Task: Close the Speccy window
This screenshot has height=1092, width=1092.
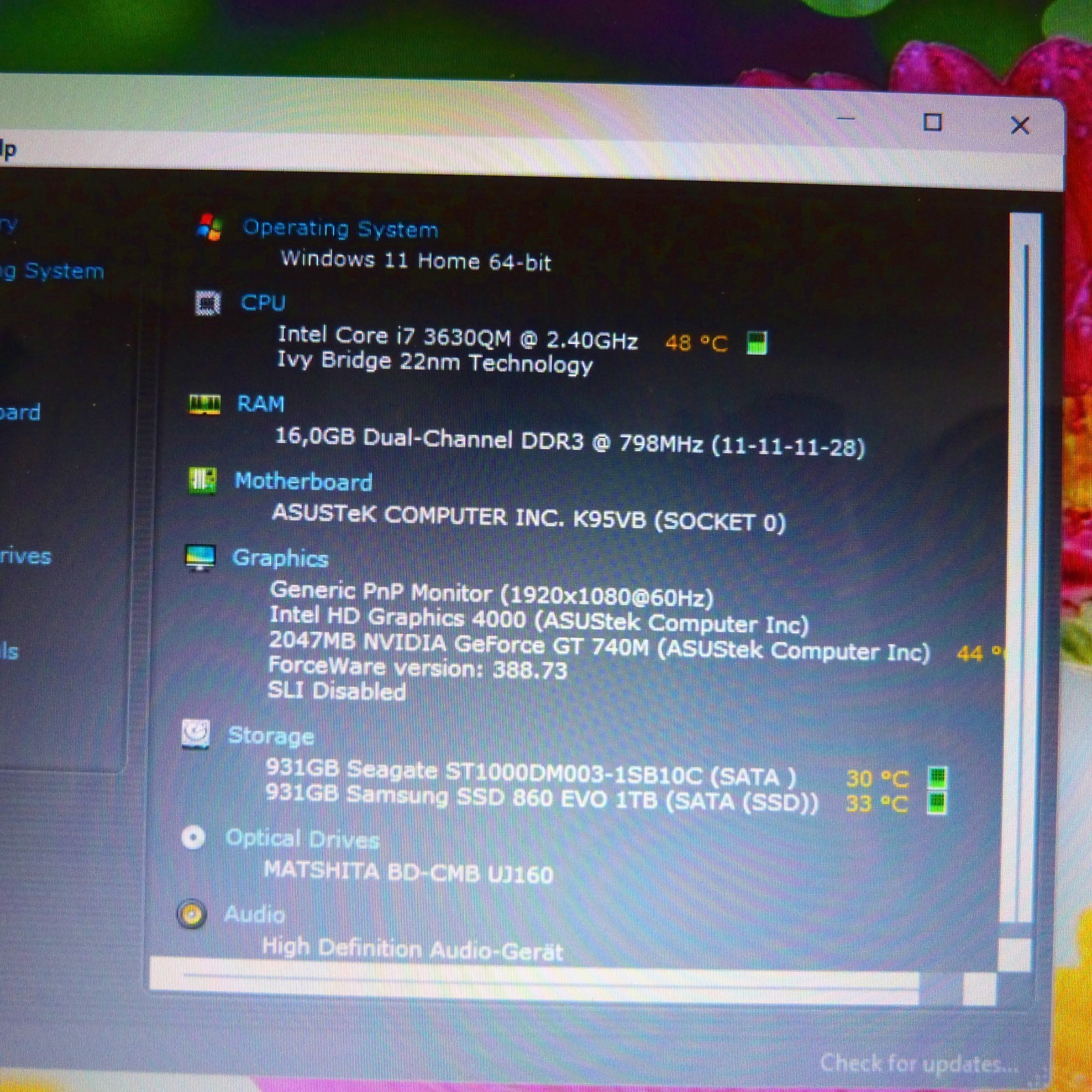Action: (x=1020, y=125)
